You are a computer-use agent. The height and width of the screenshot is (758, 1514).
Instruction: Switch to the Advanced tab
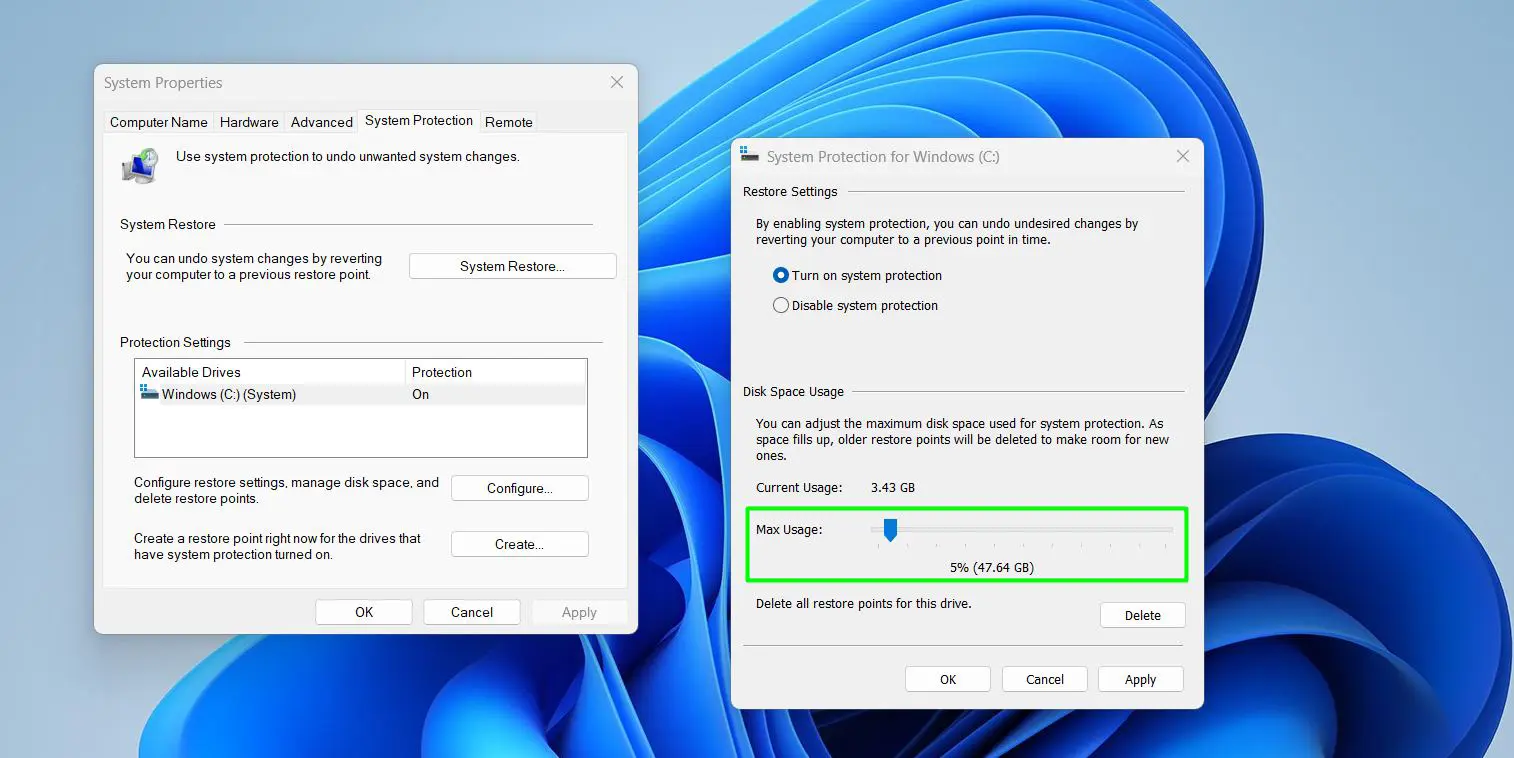point(321,121)
